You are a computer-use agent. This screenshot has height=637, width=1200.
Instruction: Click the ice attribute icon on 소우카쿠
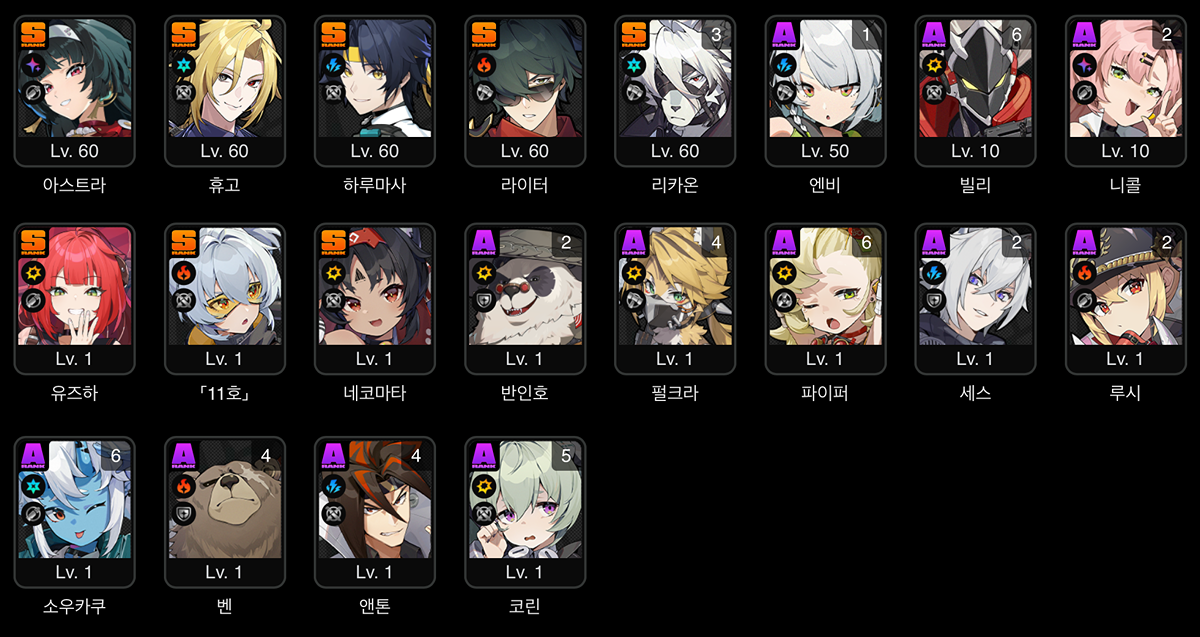(x=34, y=486)
